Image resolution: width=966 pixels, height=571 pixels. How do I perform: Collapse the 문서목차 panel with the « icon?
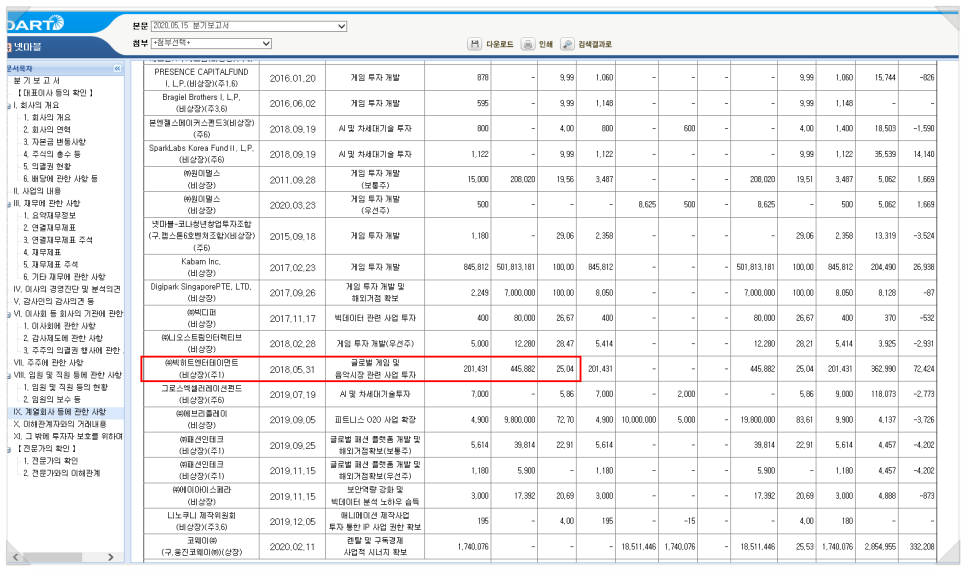(x=117, y=68)
